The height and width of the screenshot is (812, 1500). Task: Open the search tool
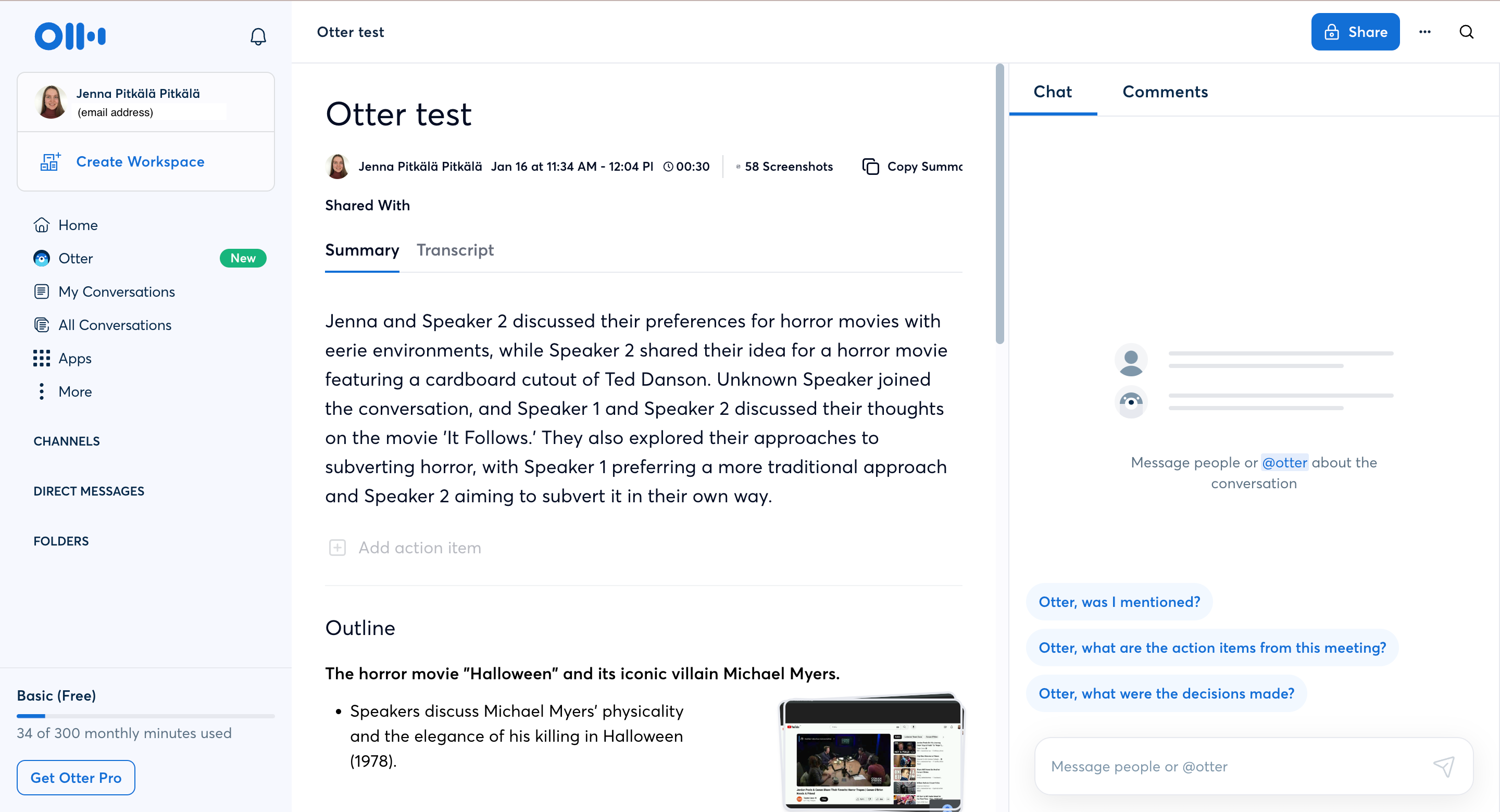(x=1466, y=31)
